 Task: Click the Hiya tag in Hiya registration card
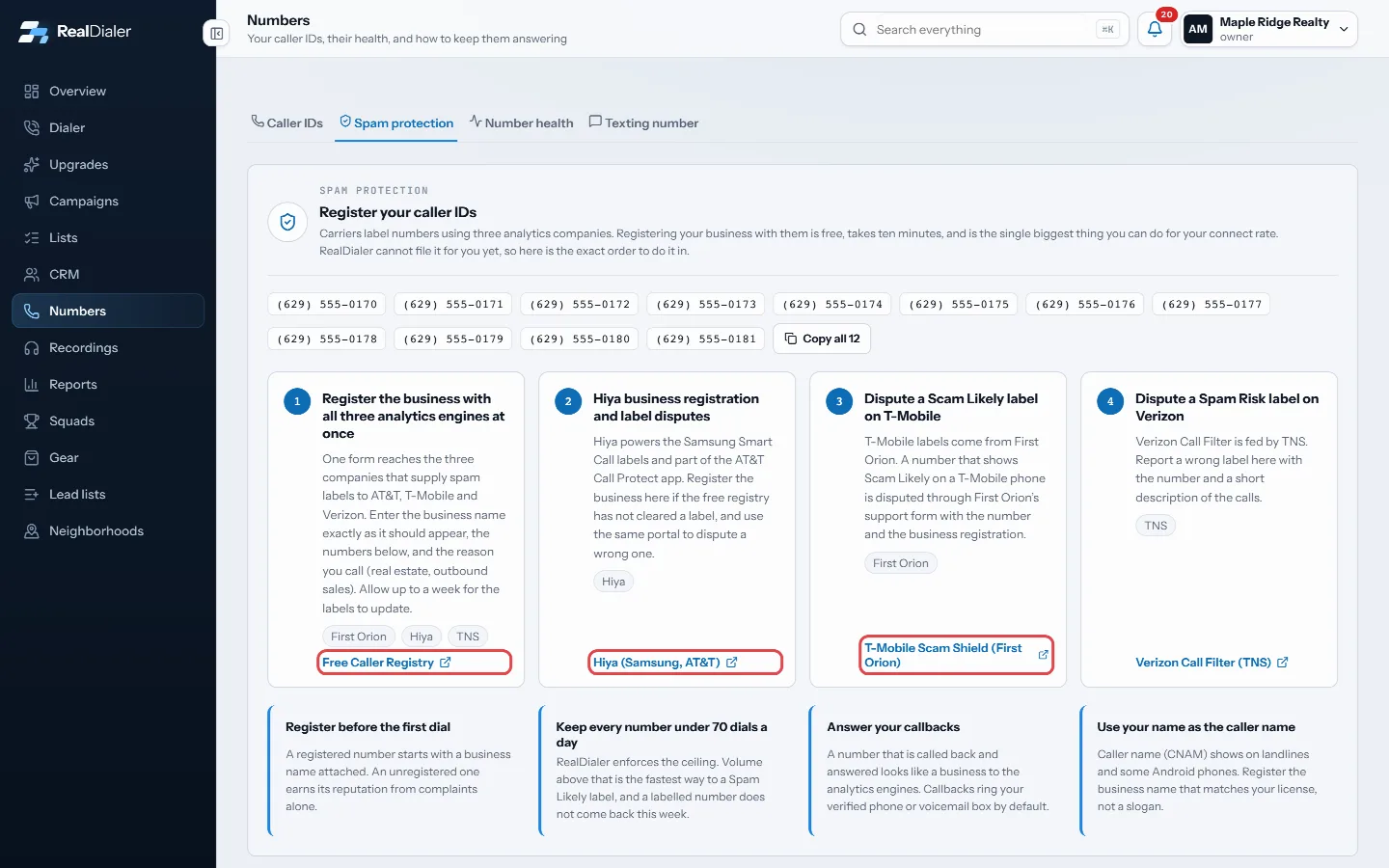613,582
